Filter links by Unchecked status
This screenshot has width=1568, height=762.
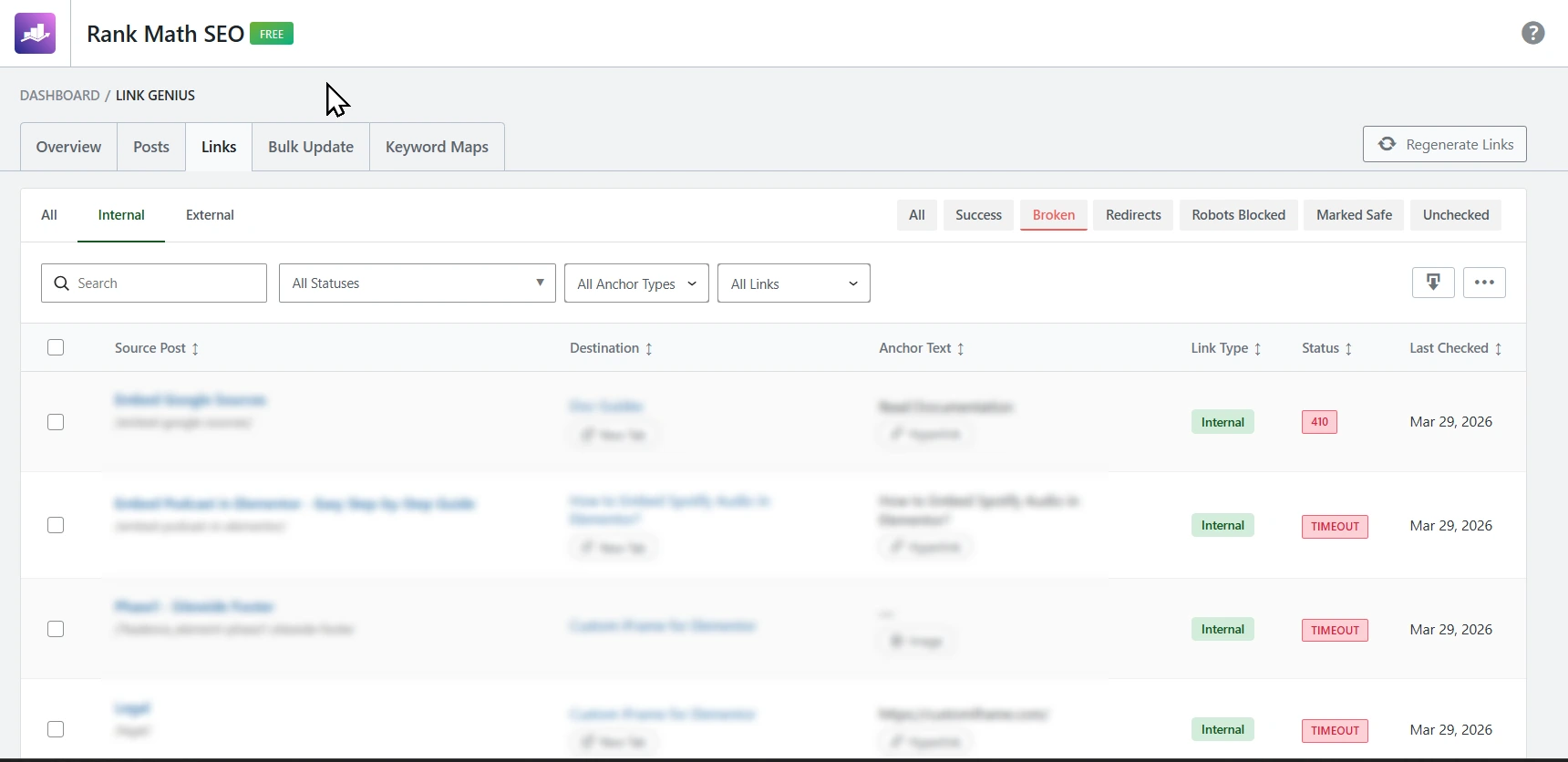coord(1456,215)
